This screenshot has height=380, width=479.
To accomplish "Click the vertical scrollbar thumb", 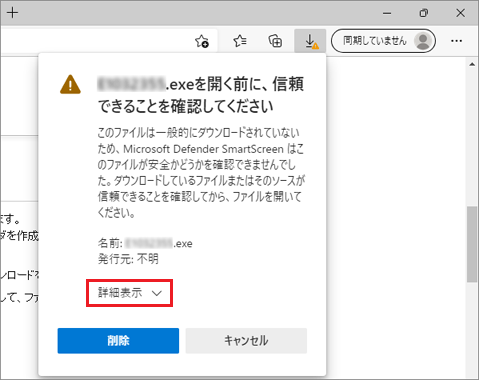I will 472,245.
